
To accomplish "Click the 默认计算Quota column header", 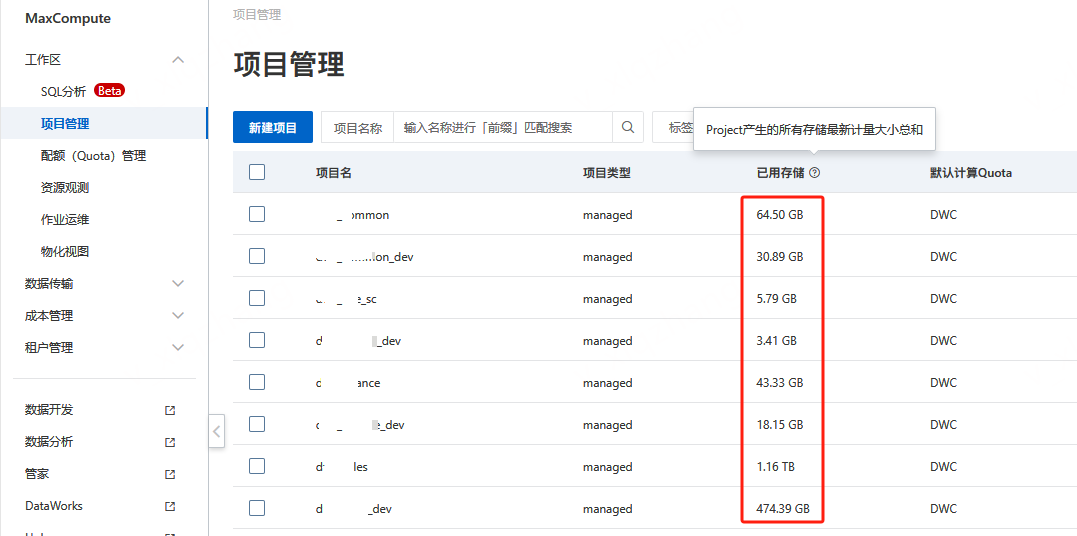I will (971, 173).
